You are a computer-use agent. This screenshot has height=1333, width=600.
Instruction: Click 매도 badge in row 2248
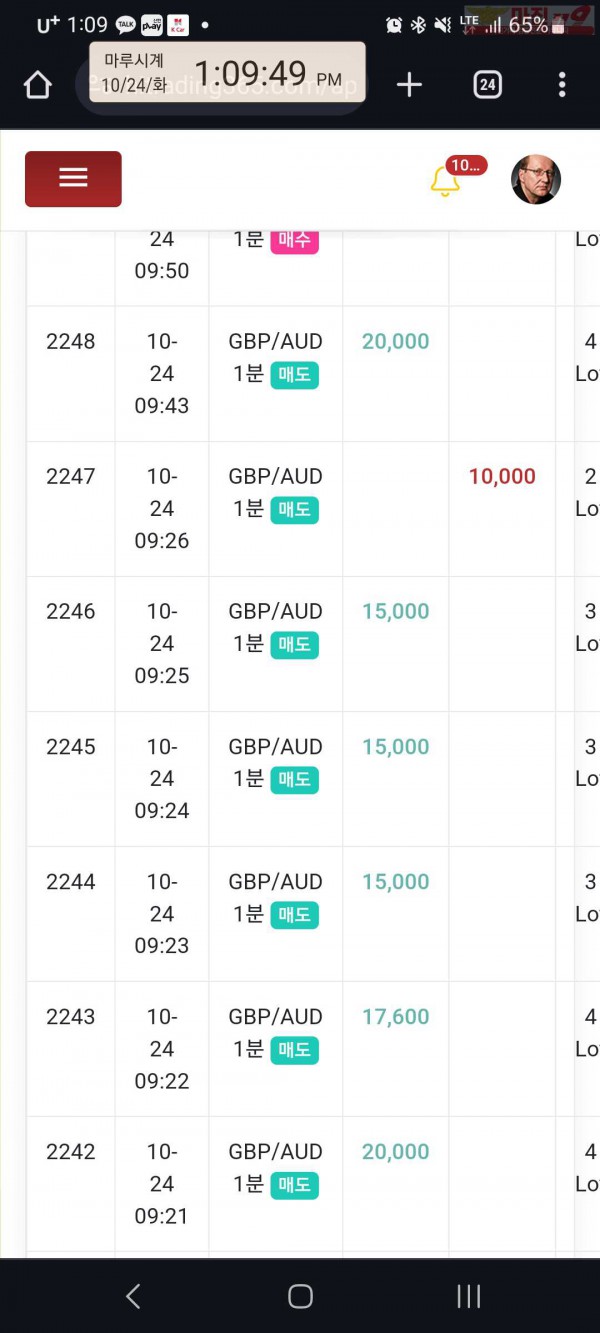click(294, 374)
